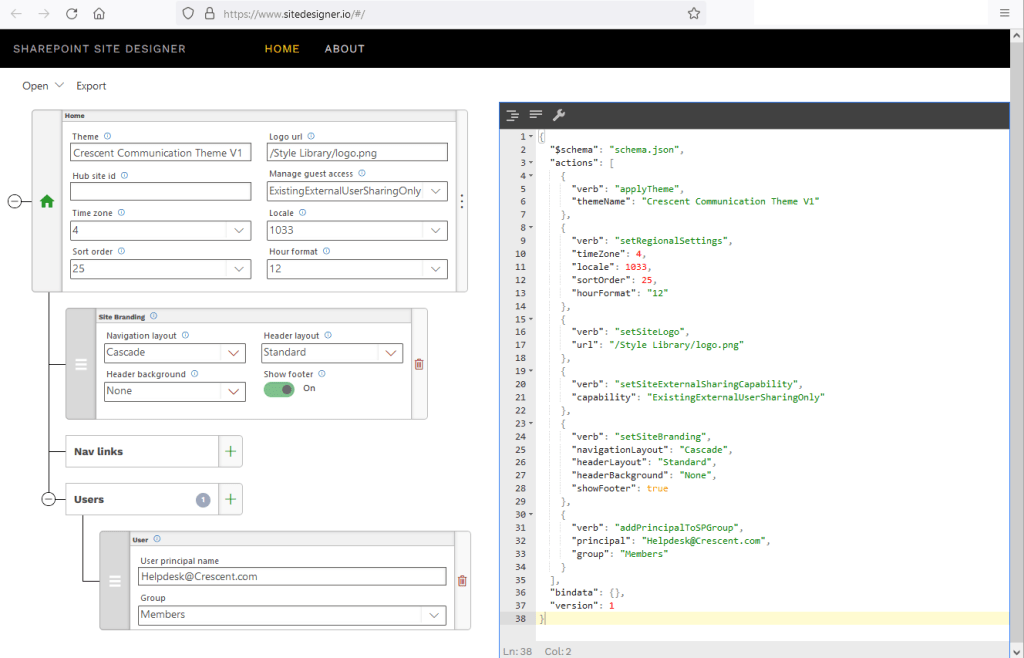Click the plus icon beside Nav links

pos(231,451)
